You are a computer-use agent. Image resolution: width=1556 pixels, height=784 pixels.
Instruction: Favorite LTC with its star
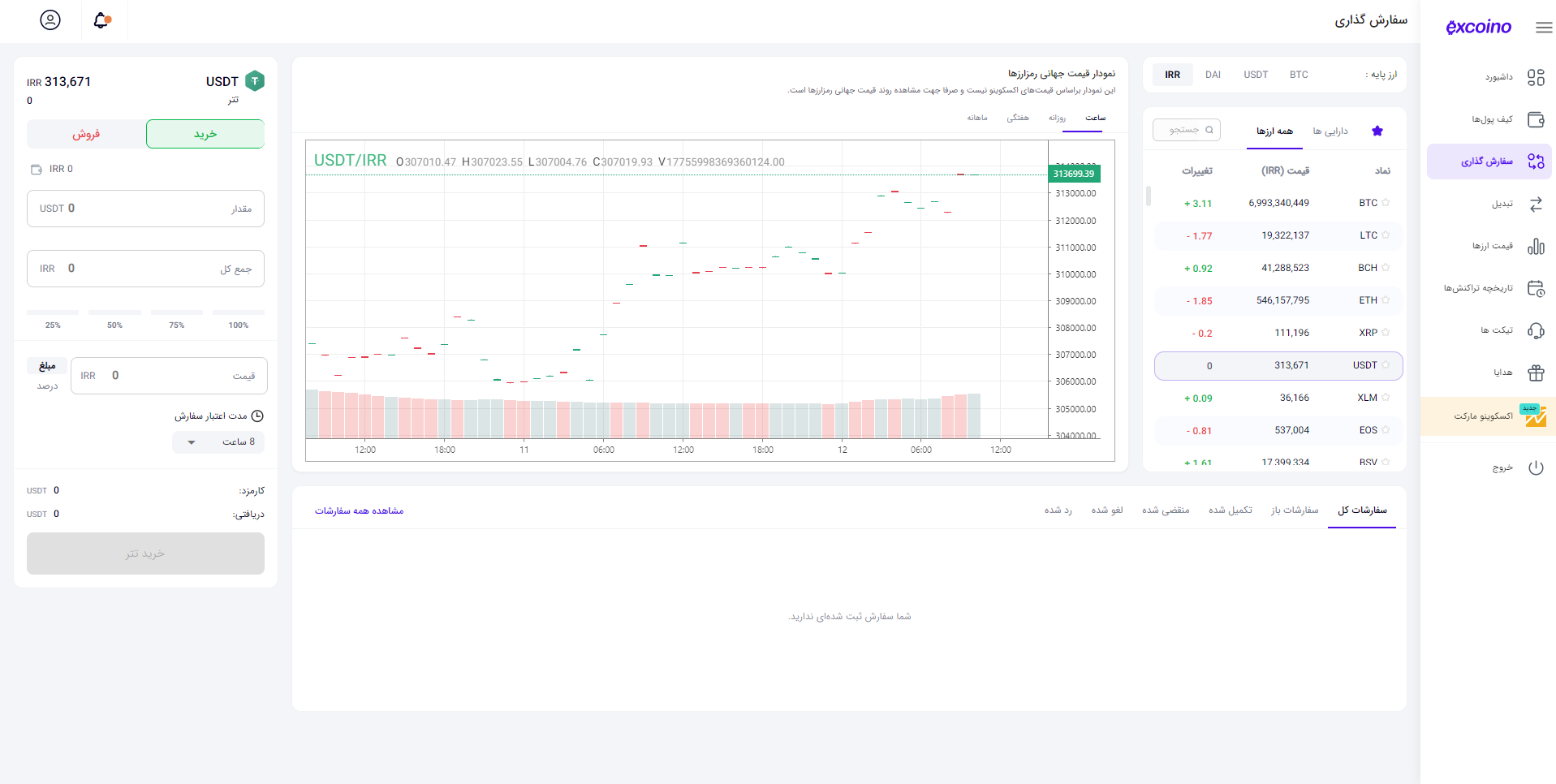coord(1386,235)
